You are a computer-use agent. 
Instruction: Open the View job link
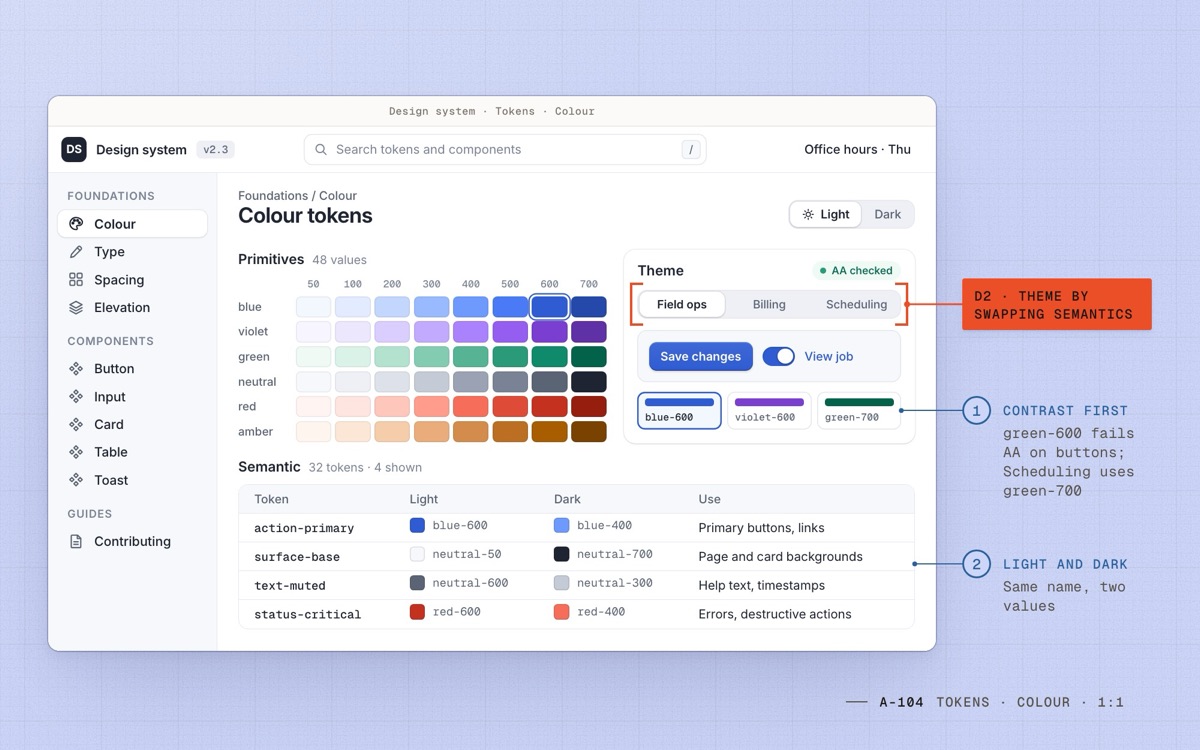829,356
